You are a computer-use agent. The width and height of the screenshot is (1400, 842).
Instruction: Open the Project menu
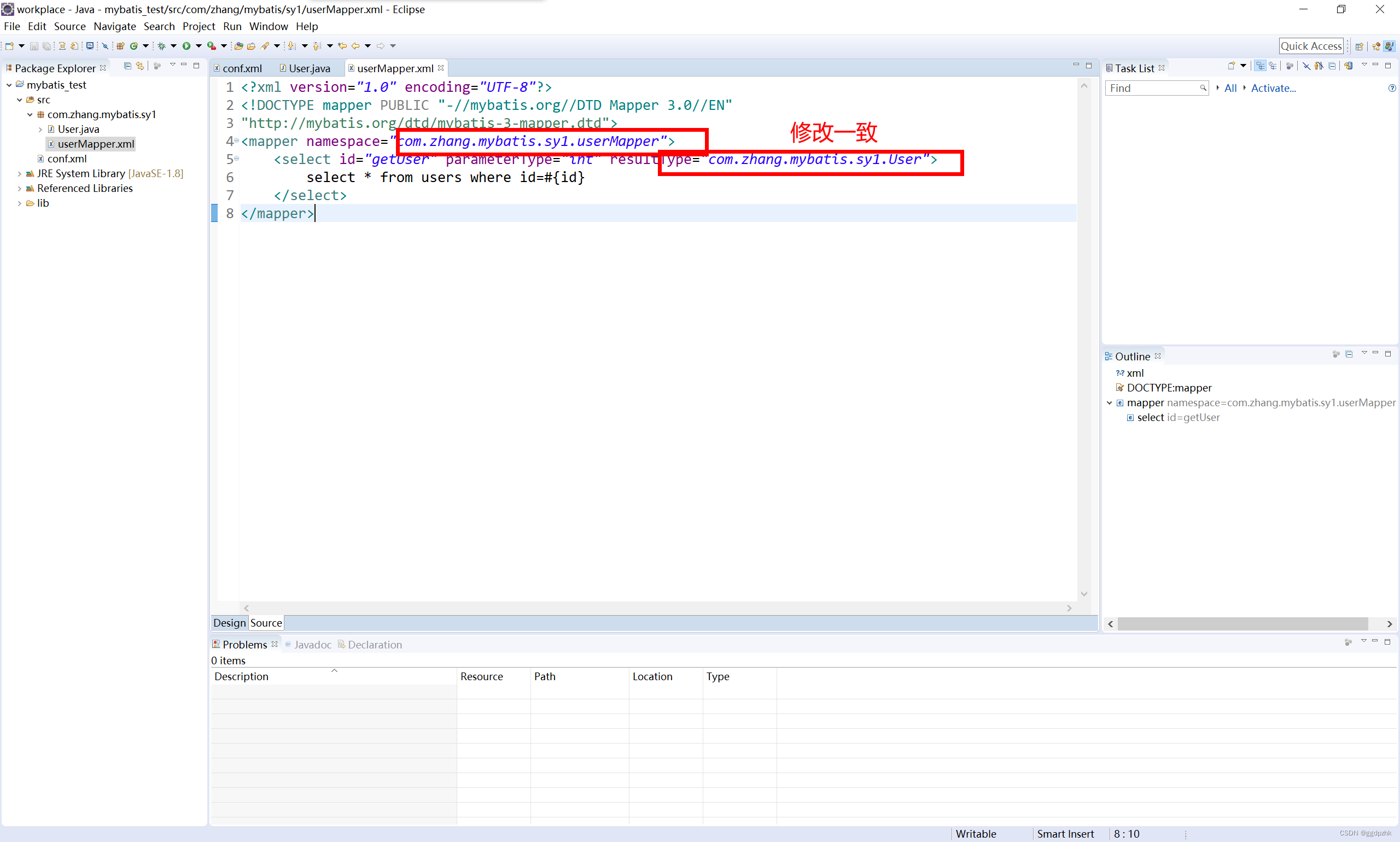[x=199, y=26]
